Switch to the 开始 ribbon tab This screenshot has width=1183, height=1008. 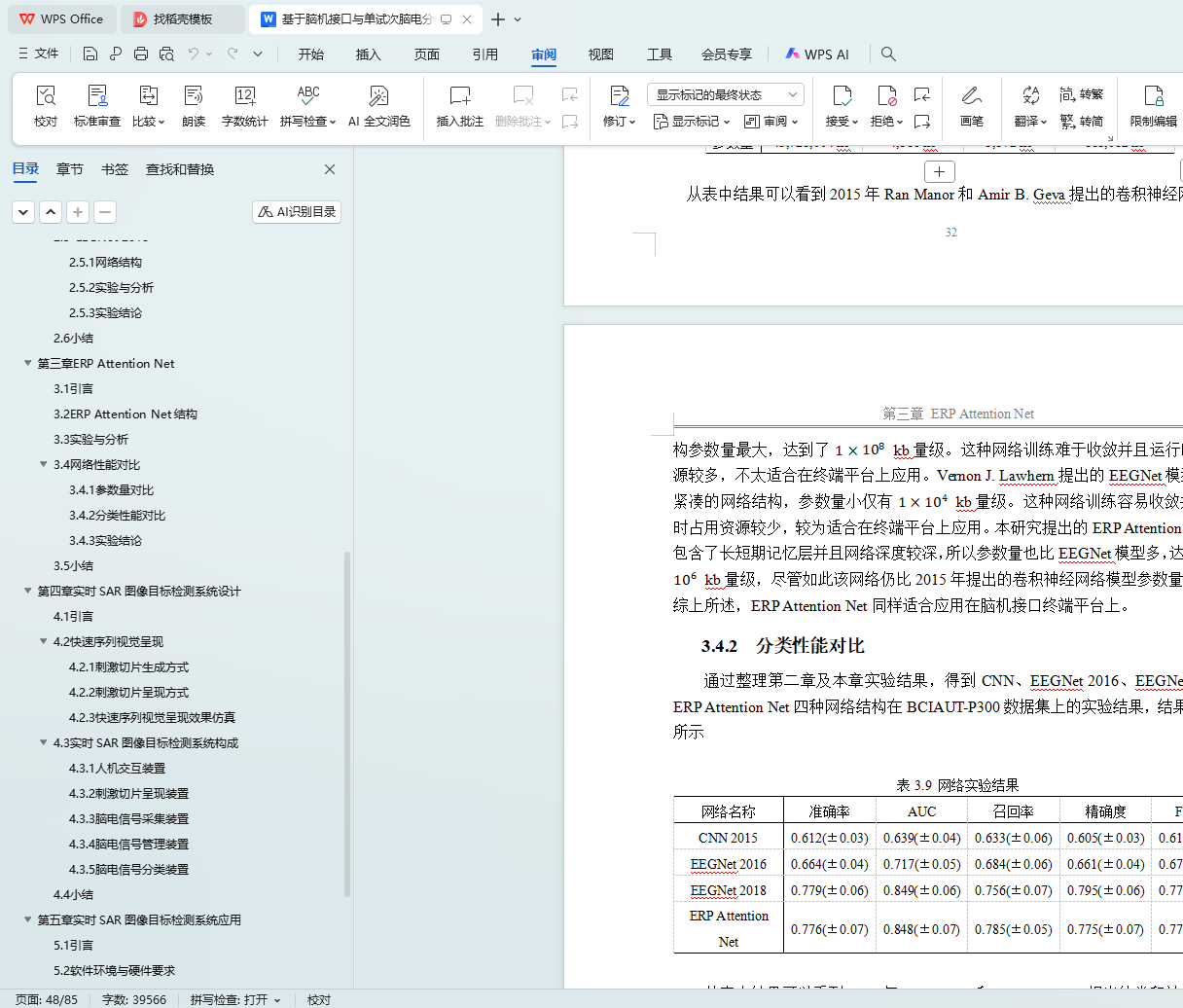pyautogui.click(x=311, y=54)
